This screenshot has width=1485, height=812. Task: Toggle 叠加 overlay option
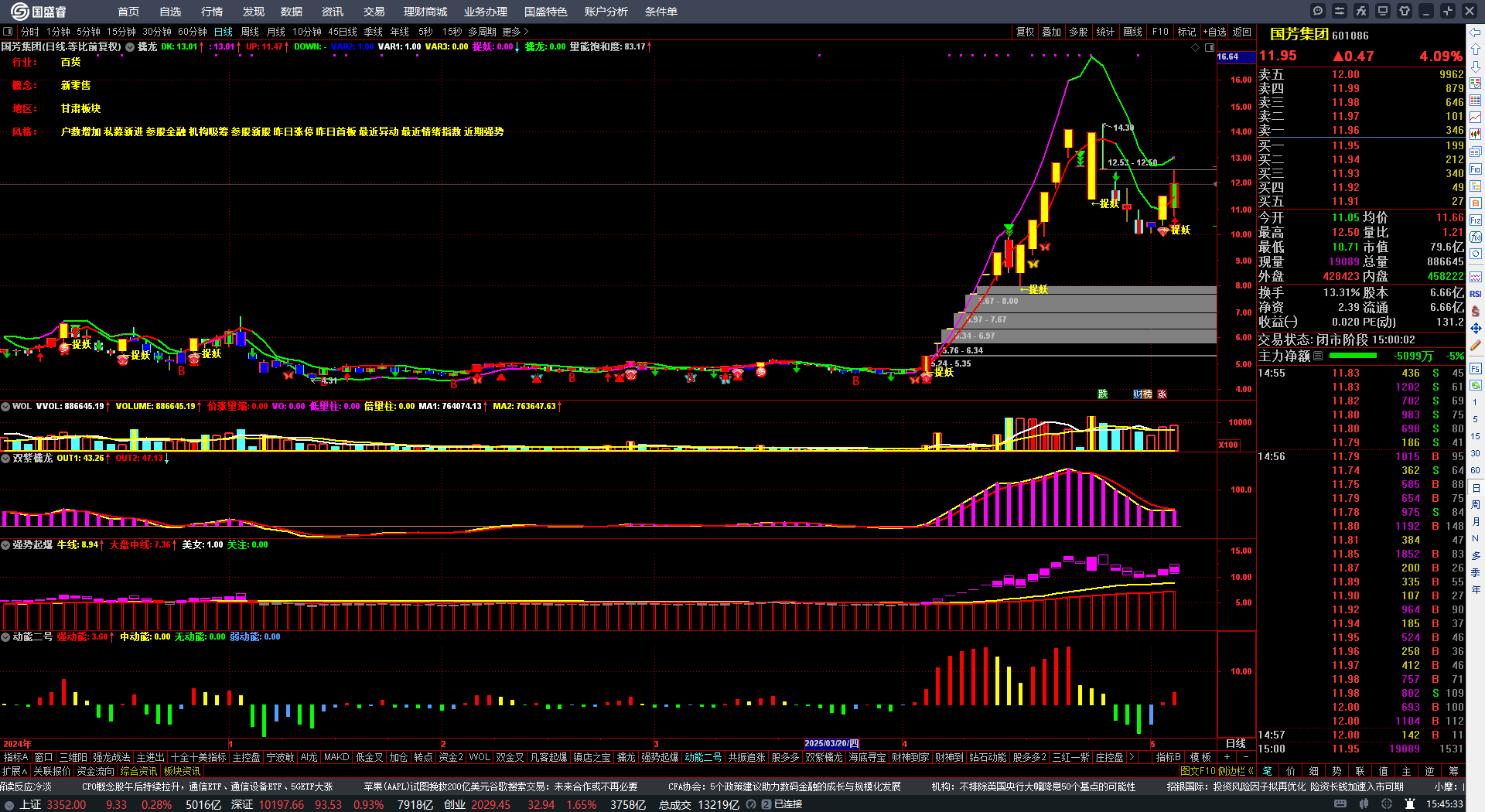coord(1051,32)
